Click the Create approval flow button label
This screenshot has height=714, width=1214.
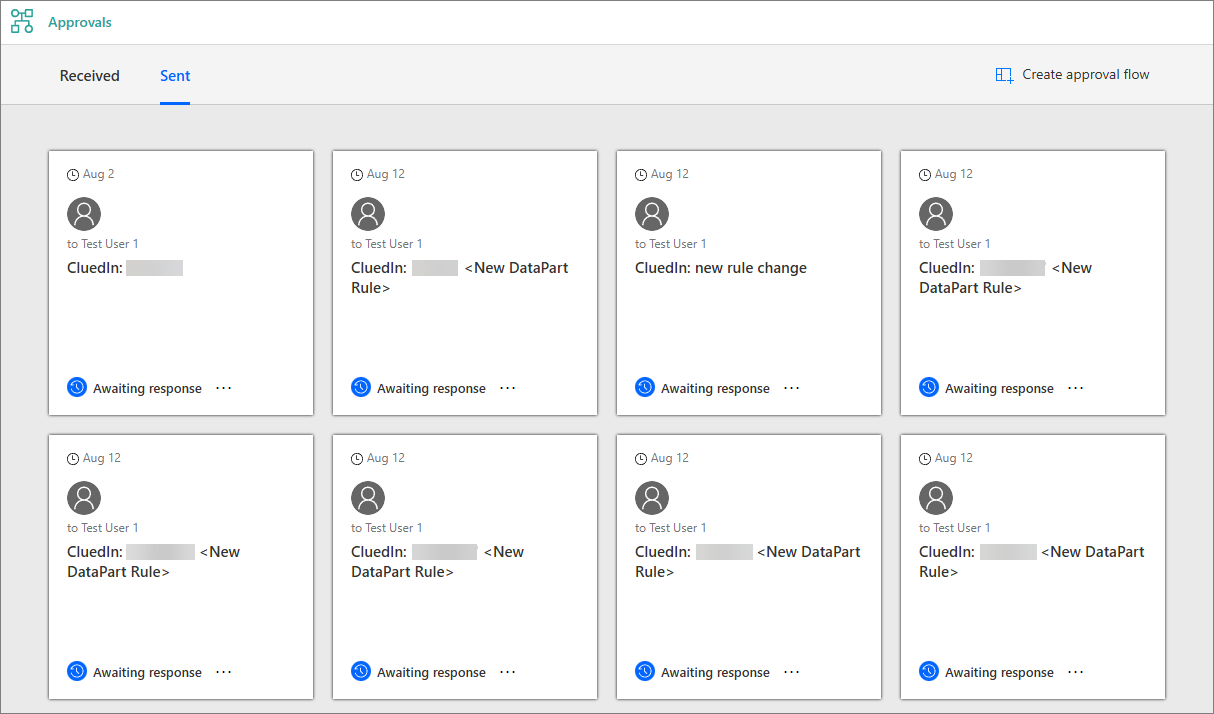coord(1086,74)
